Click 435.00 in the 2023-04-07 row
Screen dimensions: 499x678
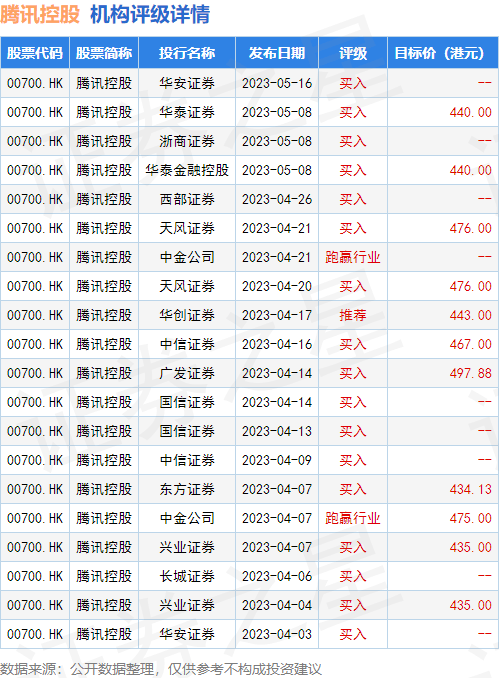click(470, 547)
